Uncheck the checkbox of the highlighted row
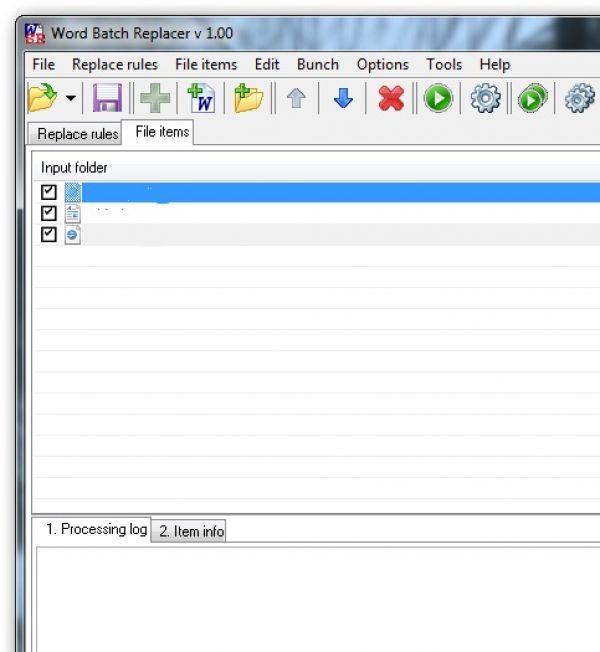 pos(49,192)
